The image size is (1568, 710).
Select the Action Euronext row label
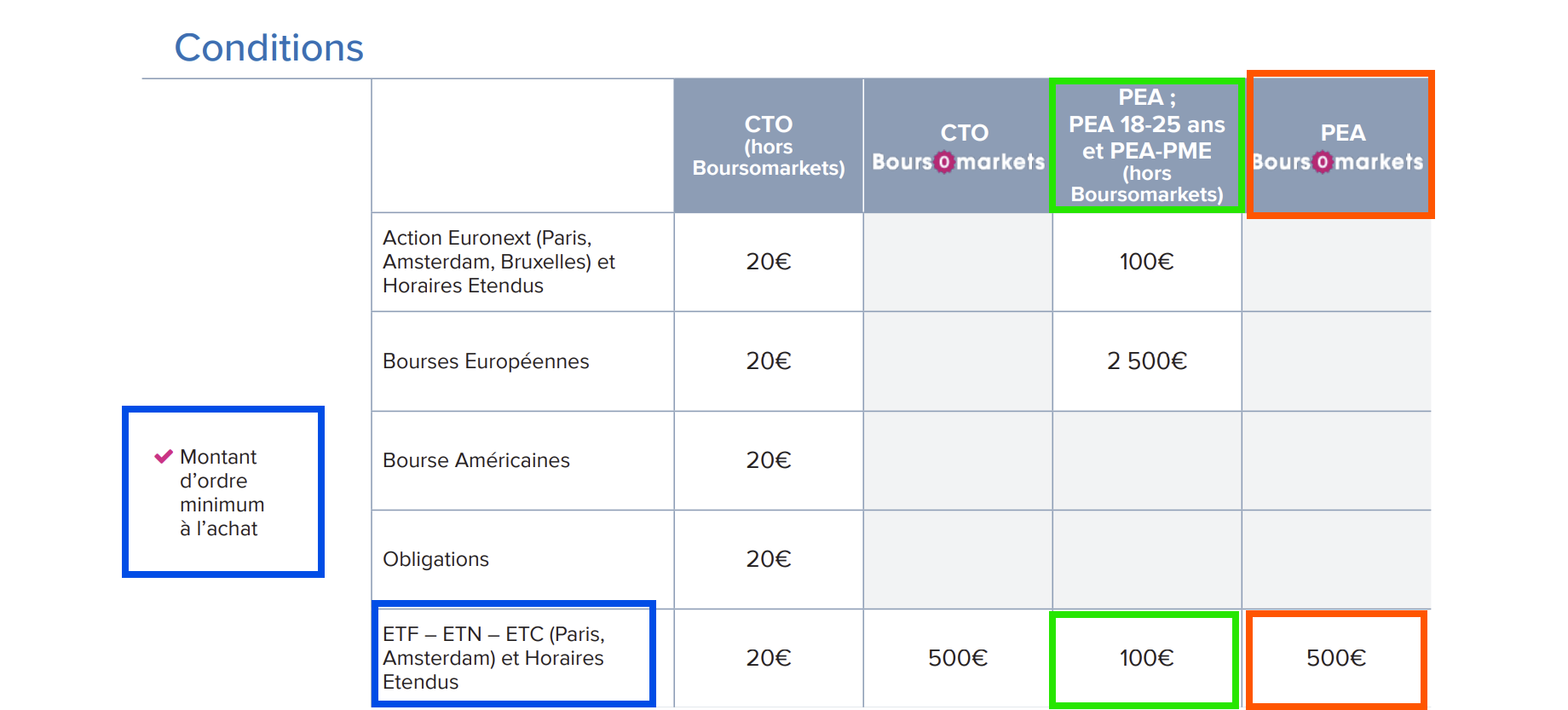499,262
